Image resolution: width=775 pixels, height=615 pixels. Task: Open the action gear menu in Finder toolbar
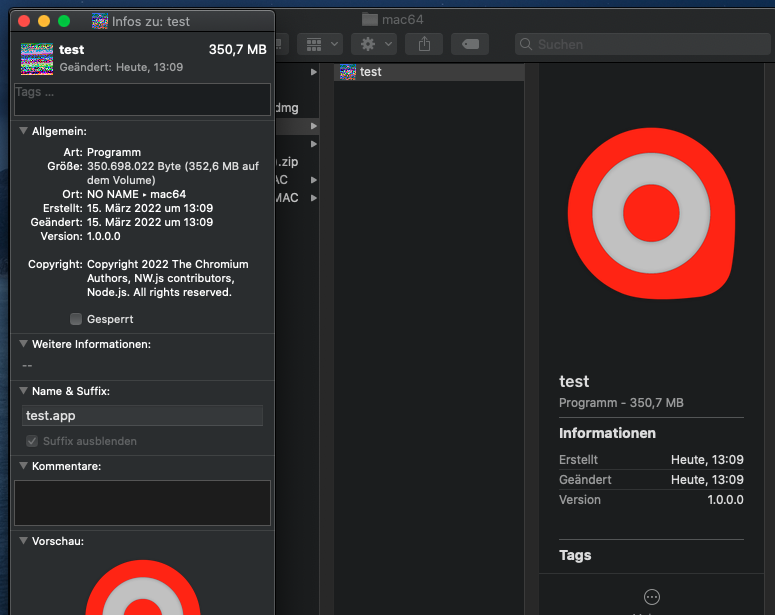click(x=374, y=44)
